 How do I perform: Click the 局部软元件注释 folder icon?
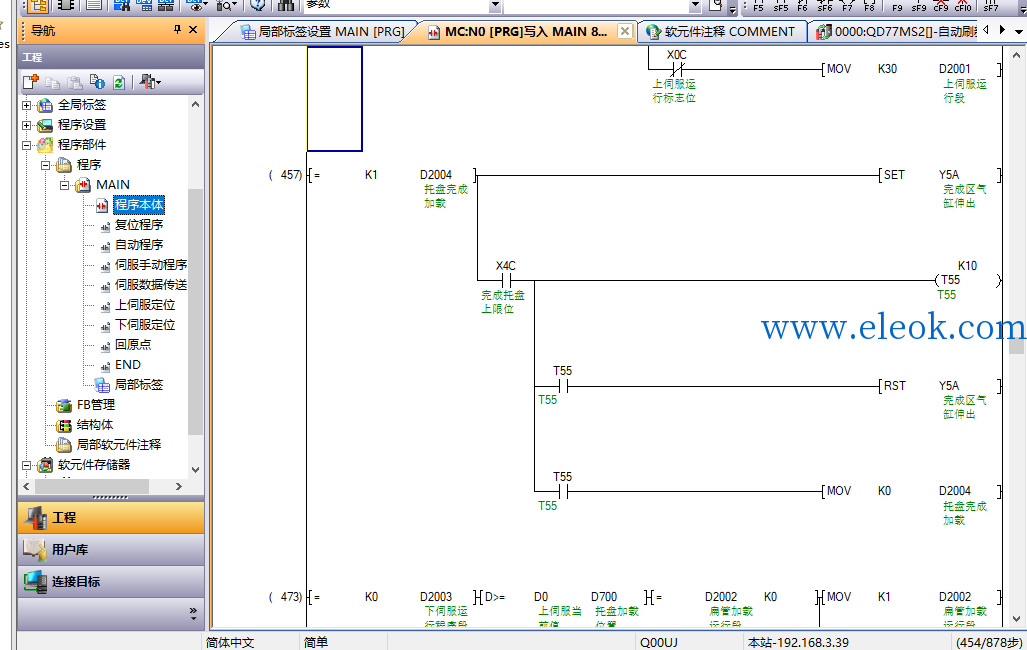tap(64, 445)
